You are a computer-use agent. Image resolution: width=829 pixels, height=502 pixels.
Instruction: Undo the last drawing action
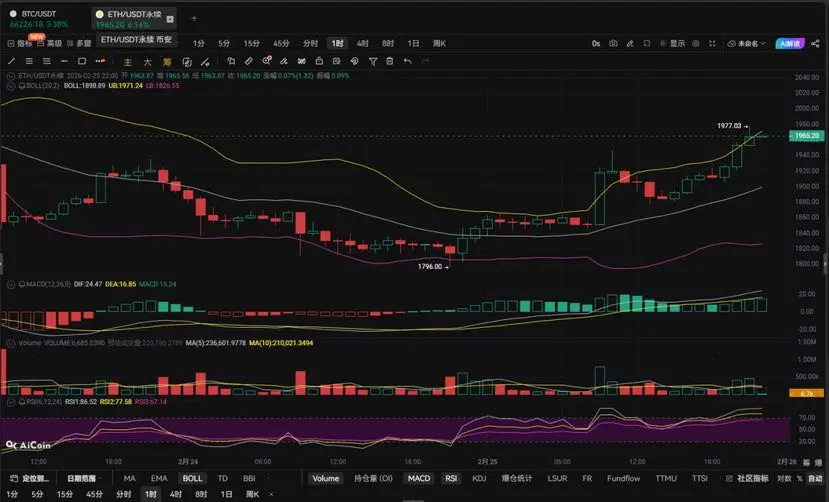pyautogui.click(x=407, y=61)
